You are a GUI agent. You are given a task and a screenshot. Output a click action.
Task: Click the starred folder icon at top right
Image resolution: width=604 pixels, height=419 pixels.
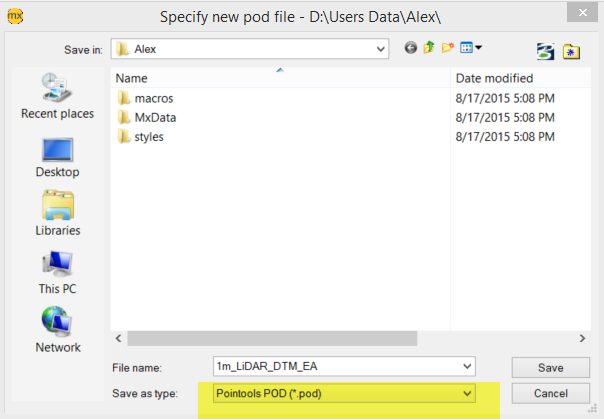571,52
